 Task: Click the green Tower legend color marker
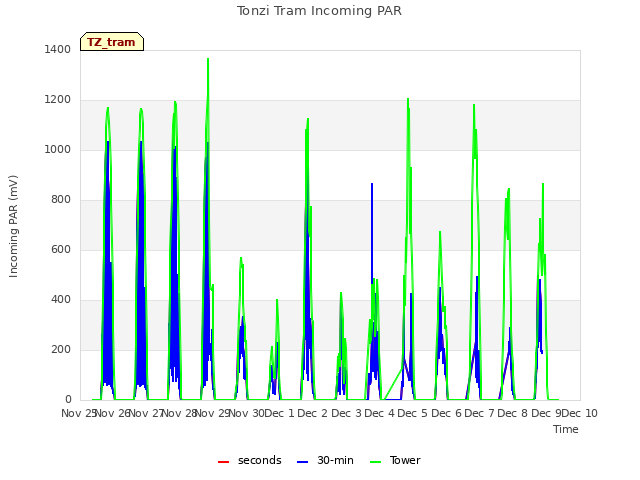pos(375,462)
